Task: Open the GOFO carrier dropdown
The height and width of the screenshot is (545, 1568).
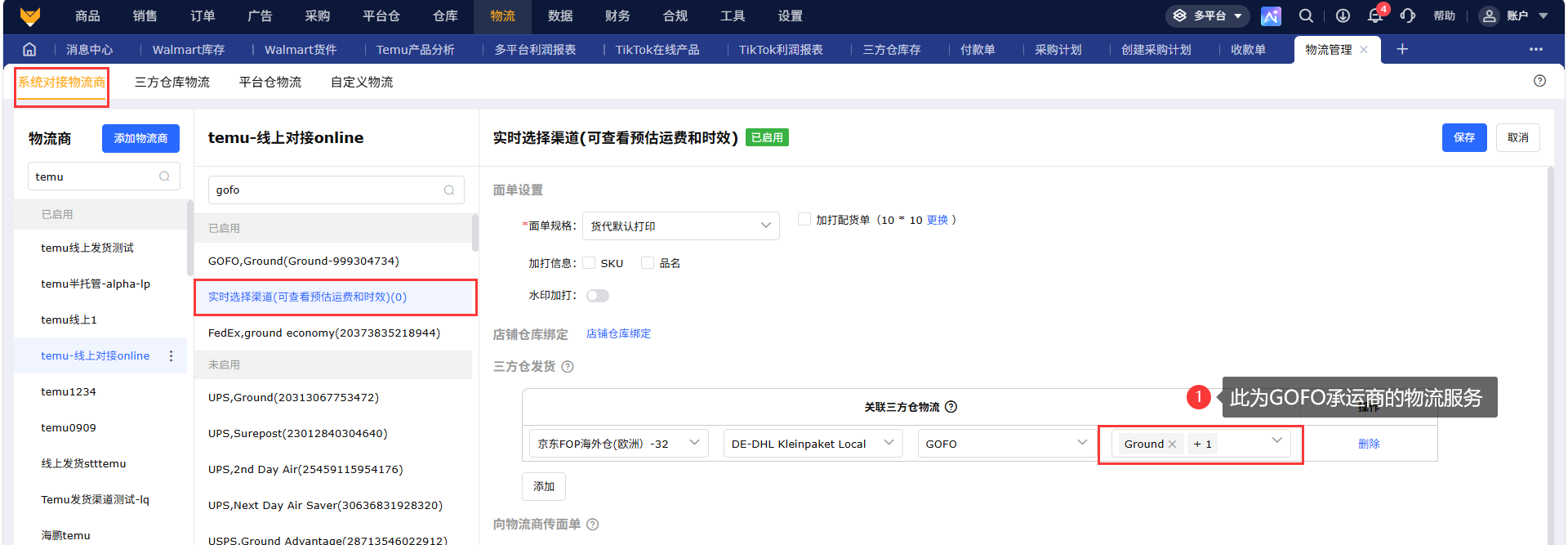Action: click(1007, 444)
